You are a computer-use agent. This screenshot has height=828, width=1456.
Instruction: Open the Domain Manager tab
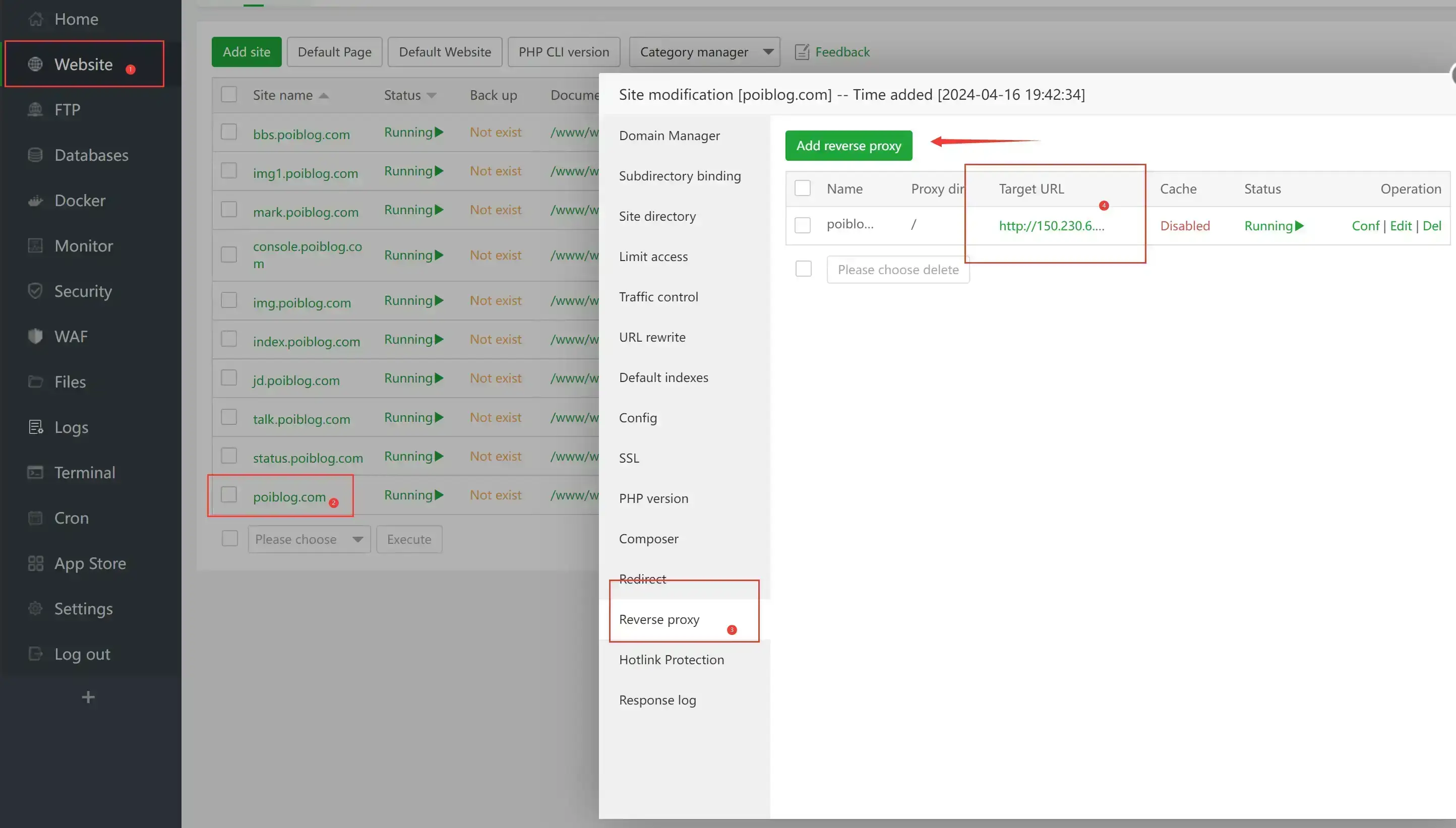(x=670, y=136)
